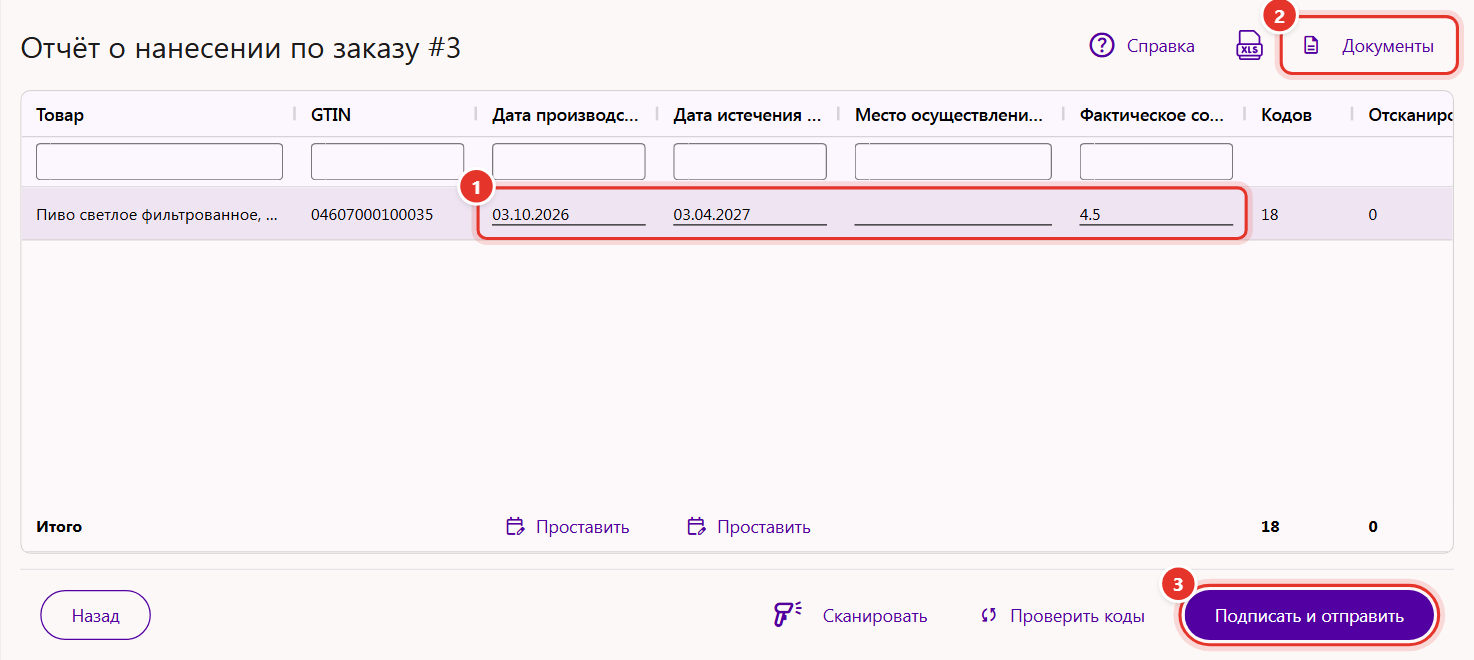
Task: Click the Отсканировано column header
Action: pos(1410,115)
